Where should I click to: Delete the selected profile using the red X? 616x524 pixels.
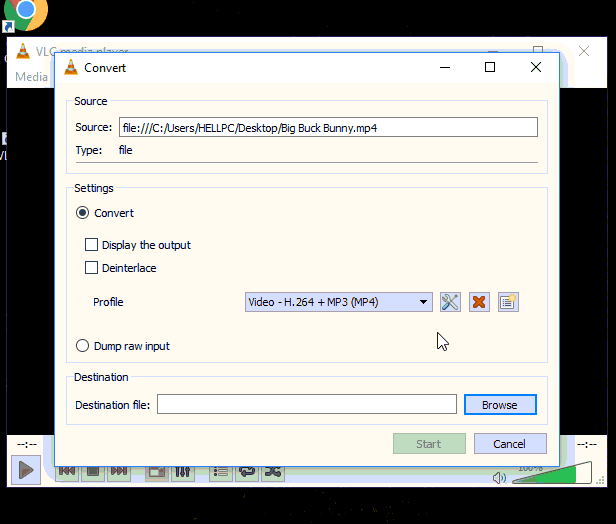click(x=479, y=302)
